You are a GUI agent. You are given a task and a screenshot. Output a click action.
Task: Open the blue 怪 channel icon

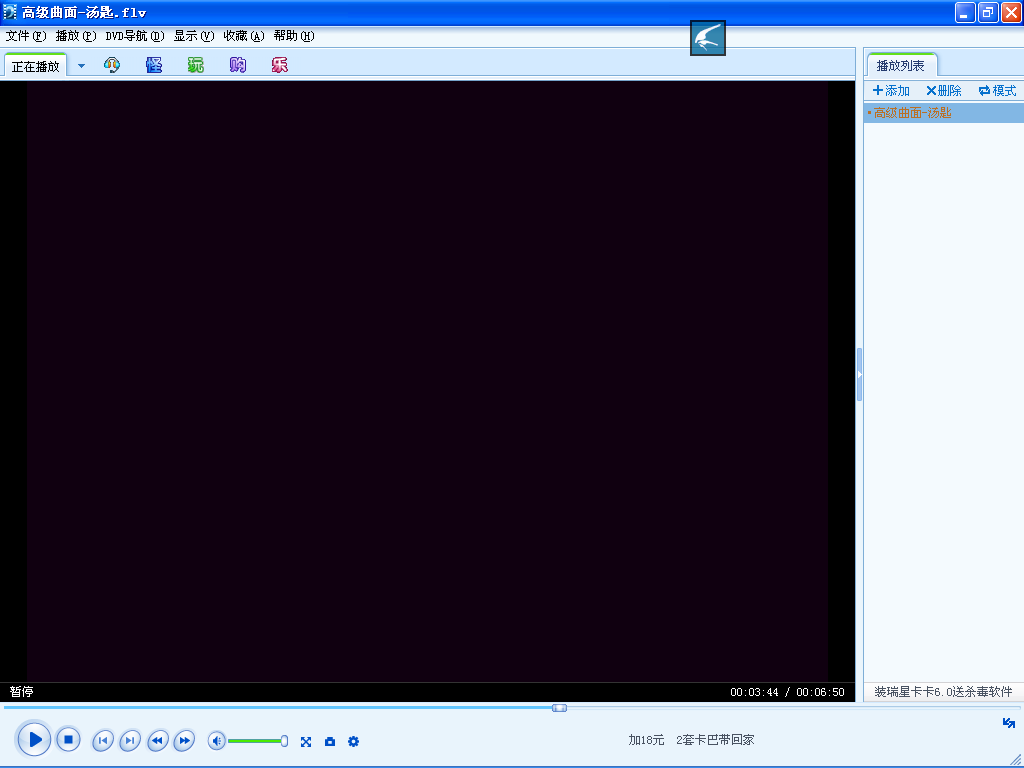[x=153, y=65]
